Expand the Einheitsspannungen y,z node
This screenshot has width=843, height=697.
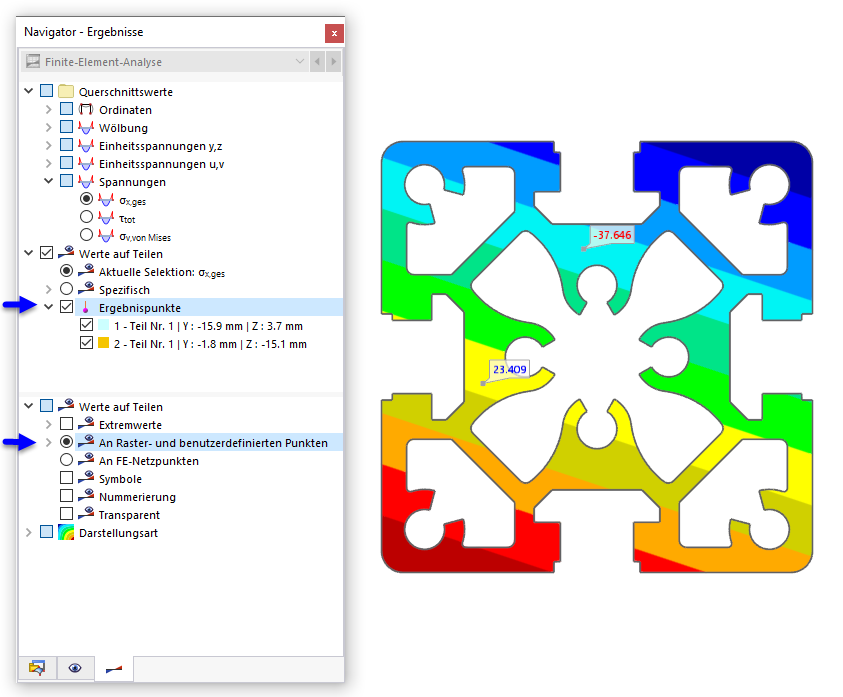(48, 145)
